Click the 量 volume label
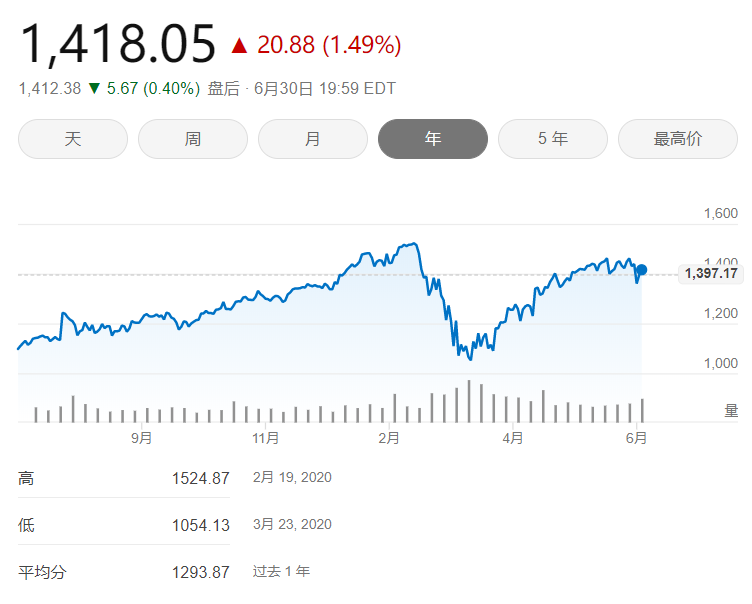Screen dimensions: 752x604 click(731, 410)
